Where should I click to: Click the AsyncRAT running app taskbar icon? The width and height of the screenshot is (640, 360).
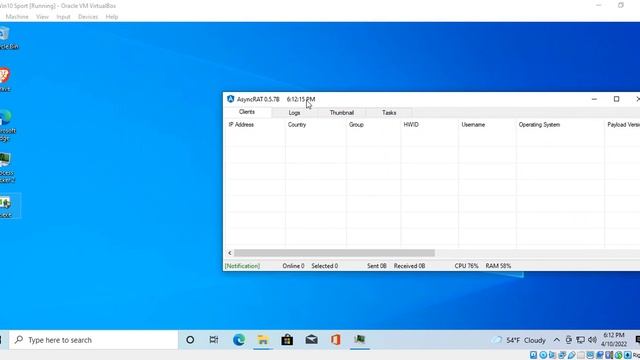tap(360, 340)
